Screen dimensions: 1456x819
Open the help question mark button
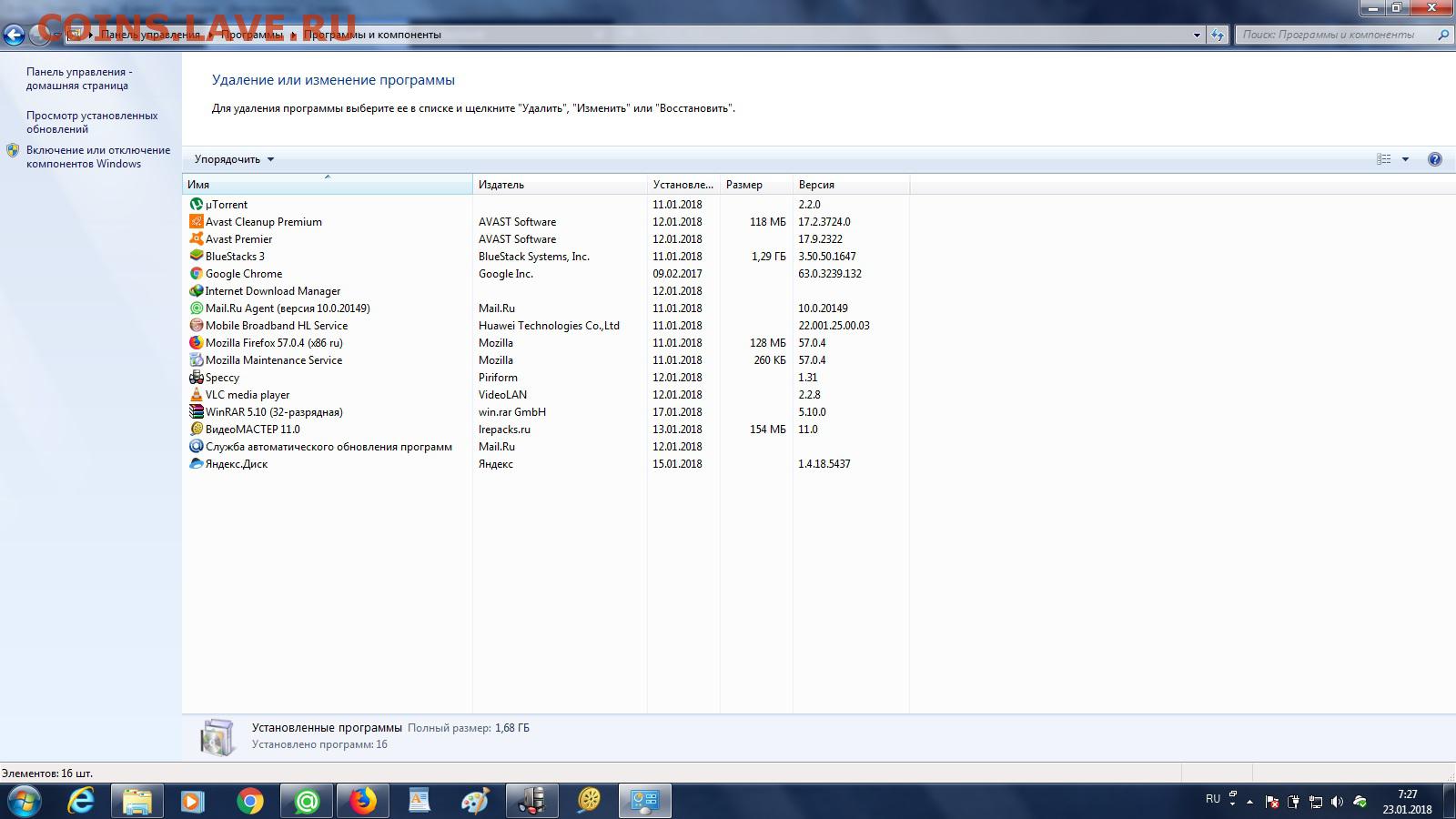point(1435,159)
